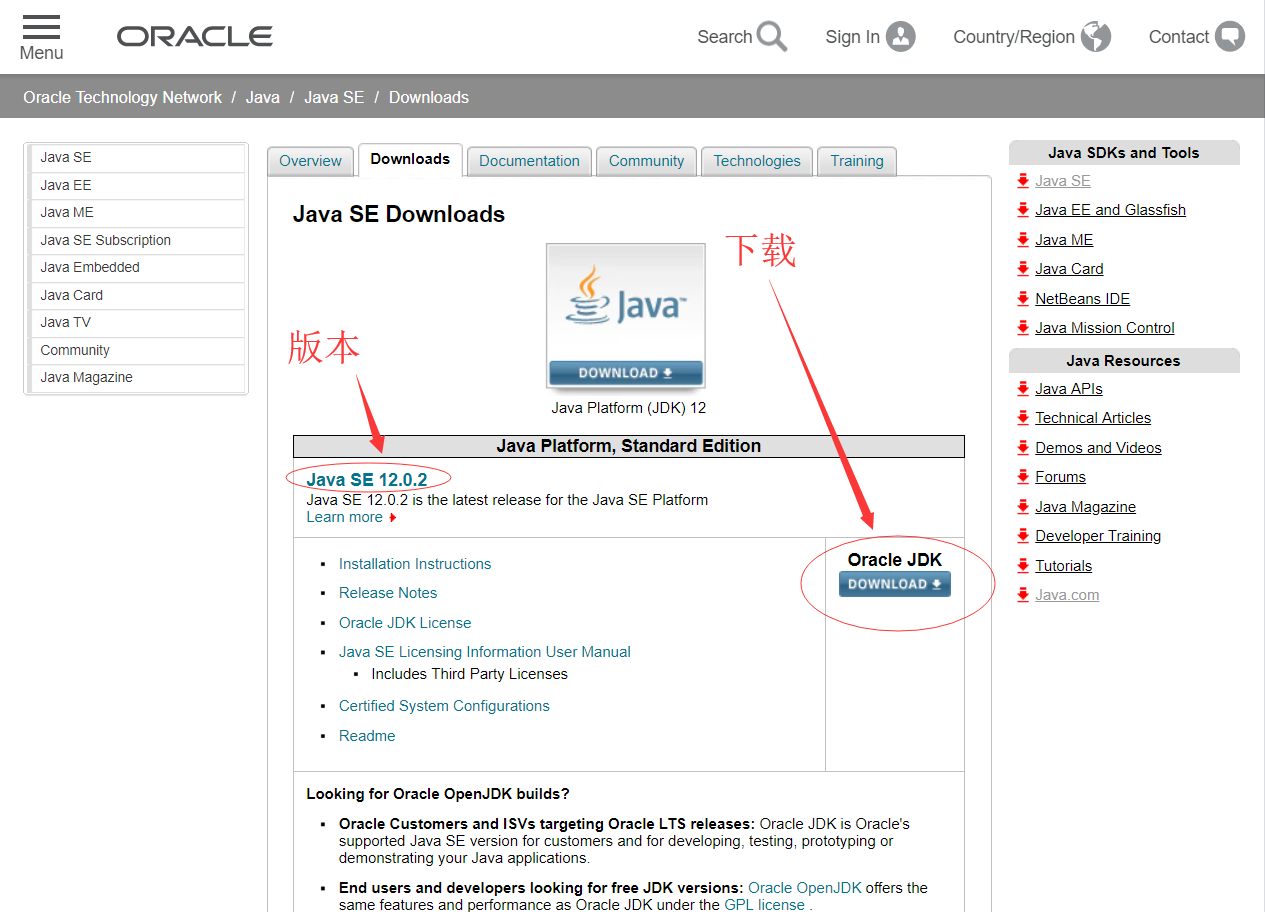Click download icon beside Java APIs
This screenshot has width=1265, height=912.
click(1023, 389)
